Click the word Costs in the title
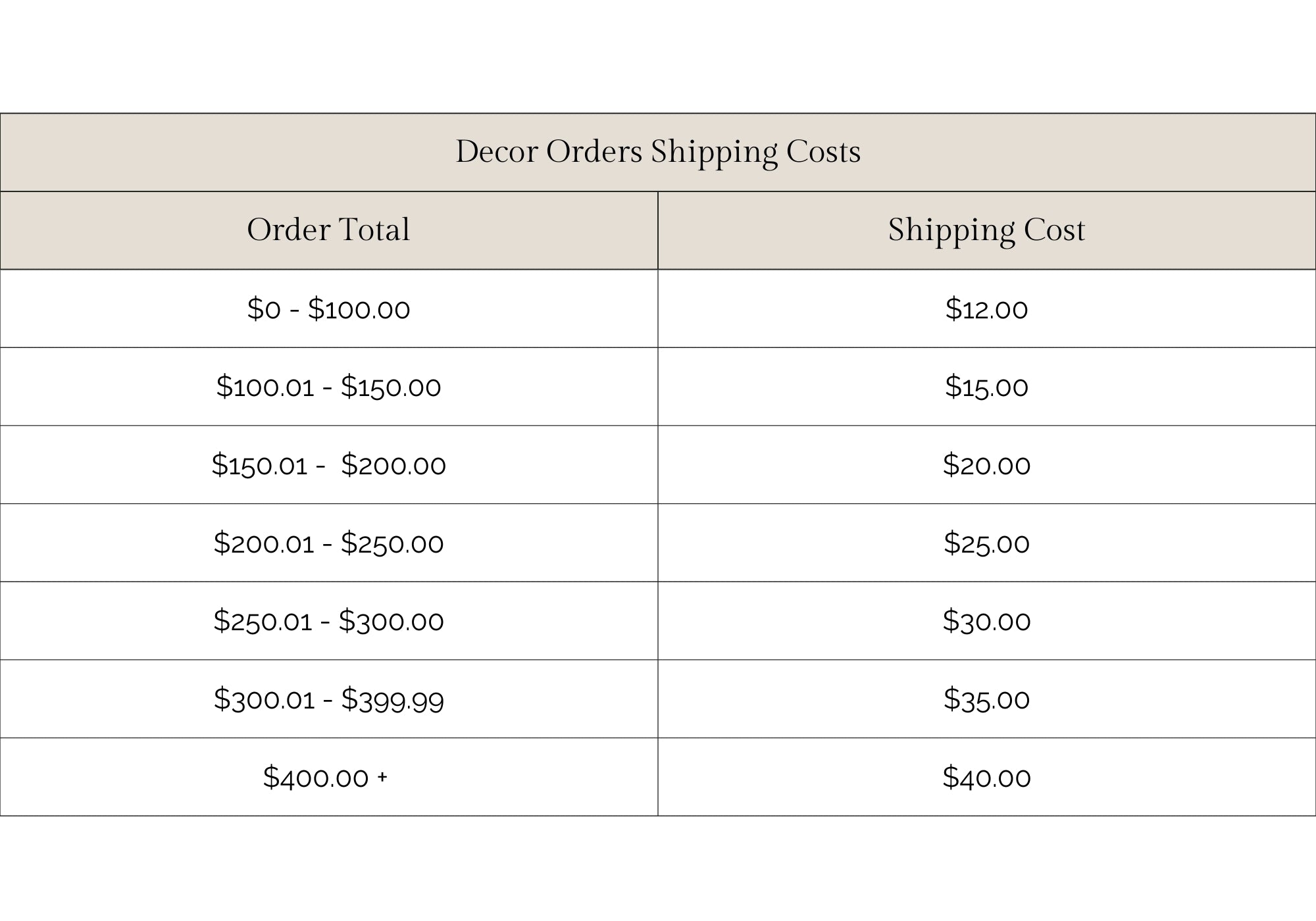The image size is (1316, 921). pyautogui.click(x=823, y=152)
